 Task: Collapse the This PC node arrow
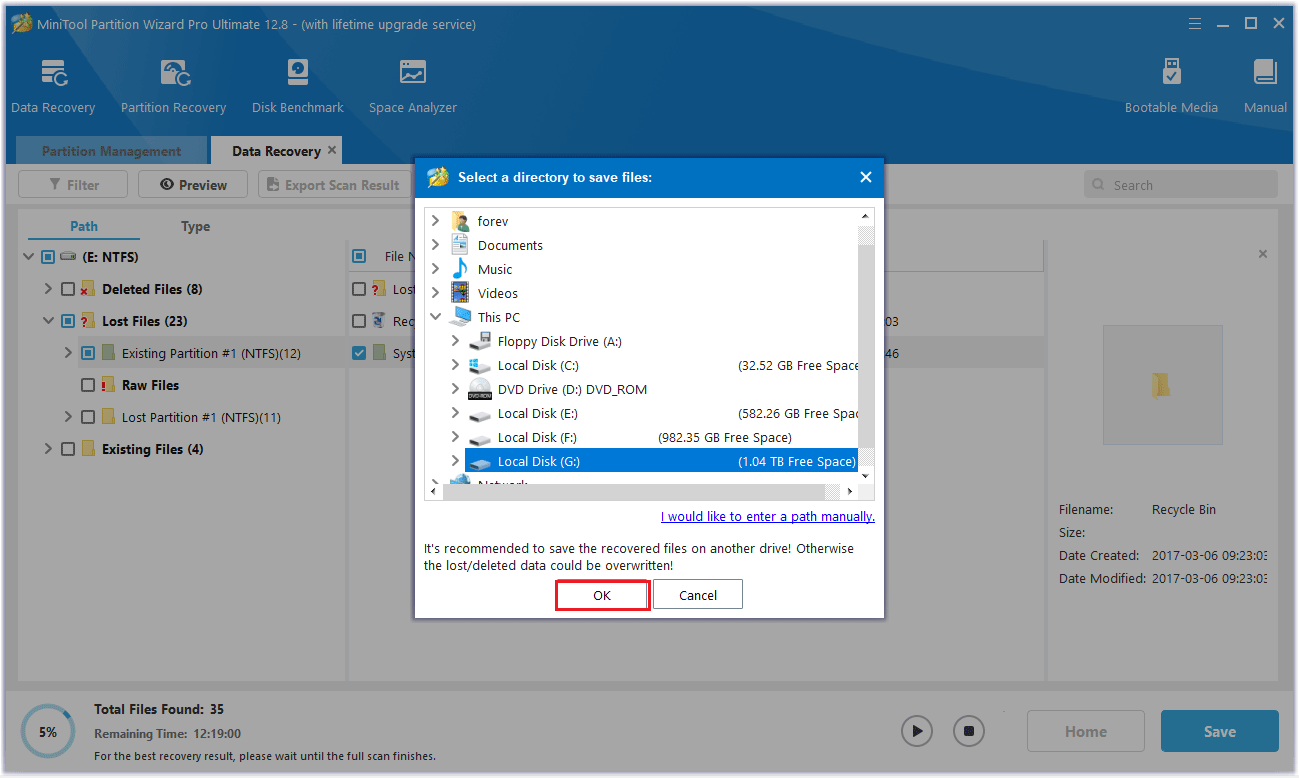(x=435, y=317)
